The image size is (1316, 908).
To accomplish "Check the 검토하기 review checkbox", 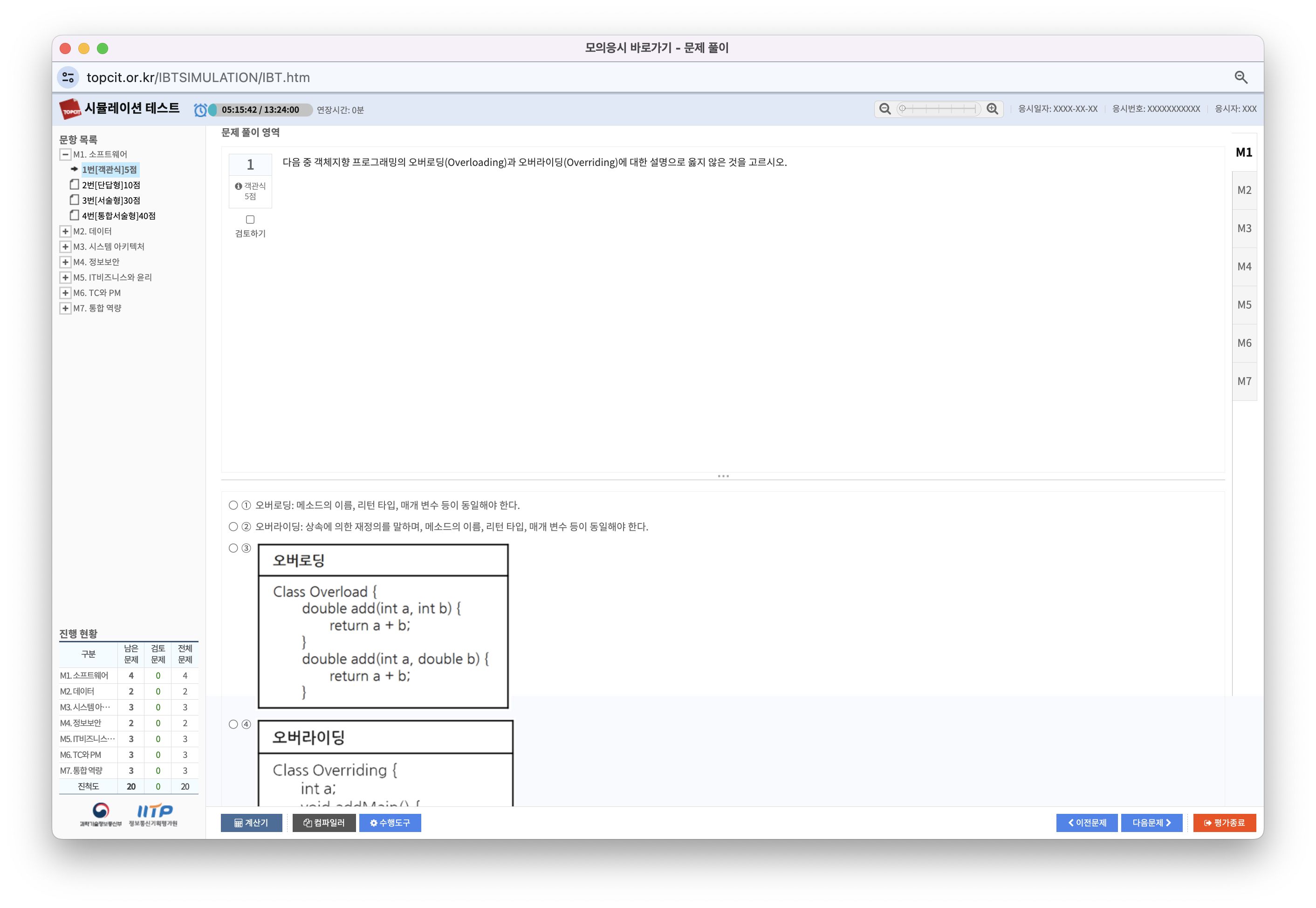I will click(250, 220).
